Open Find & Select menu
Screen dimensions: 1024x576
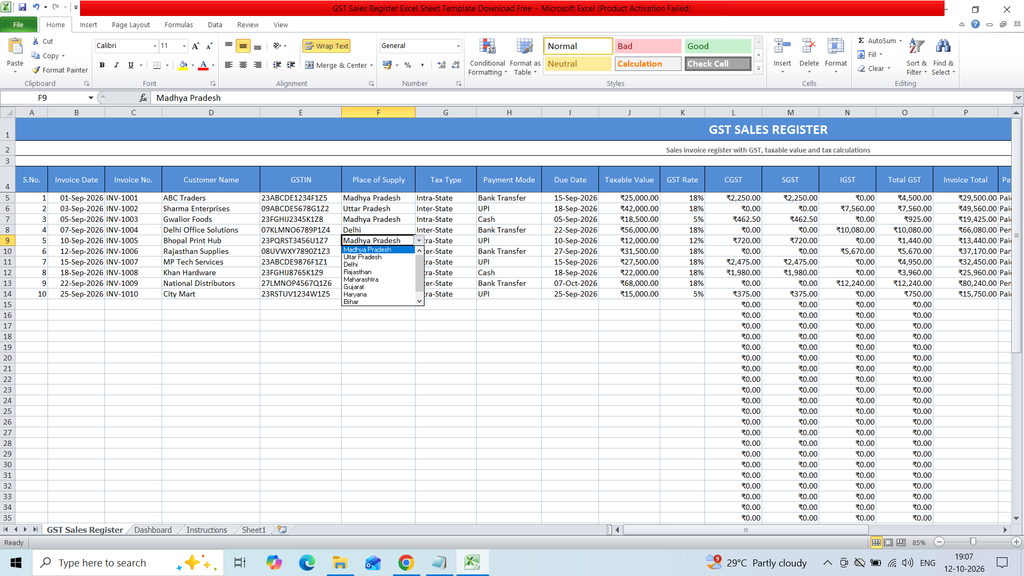(943, 57)
